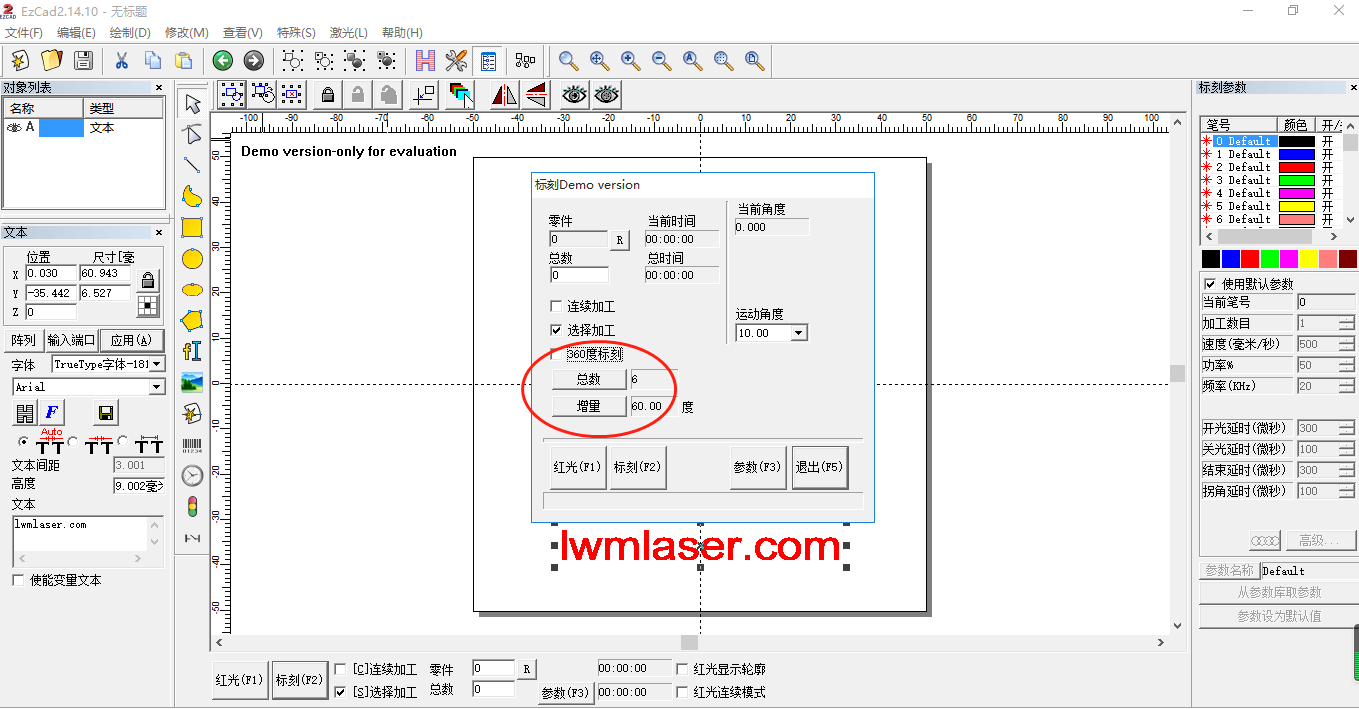Image resolution: width=1359 pixels, height=709 pixels.
Task: Click the blue F font settings icon
Action: 52,413
